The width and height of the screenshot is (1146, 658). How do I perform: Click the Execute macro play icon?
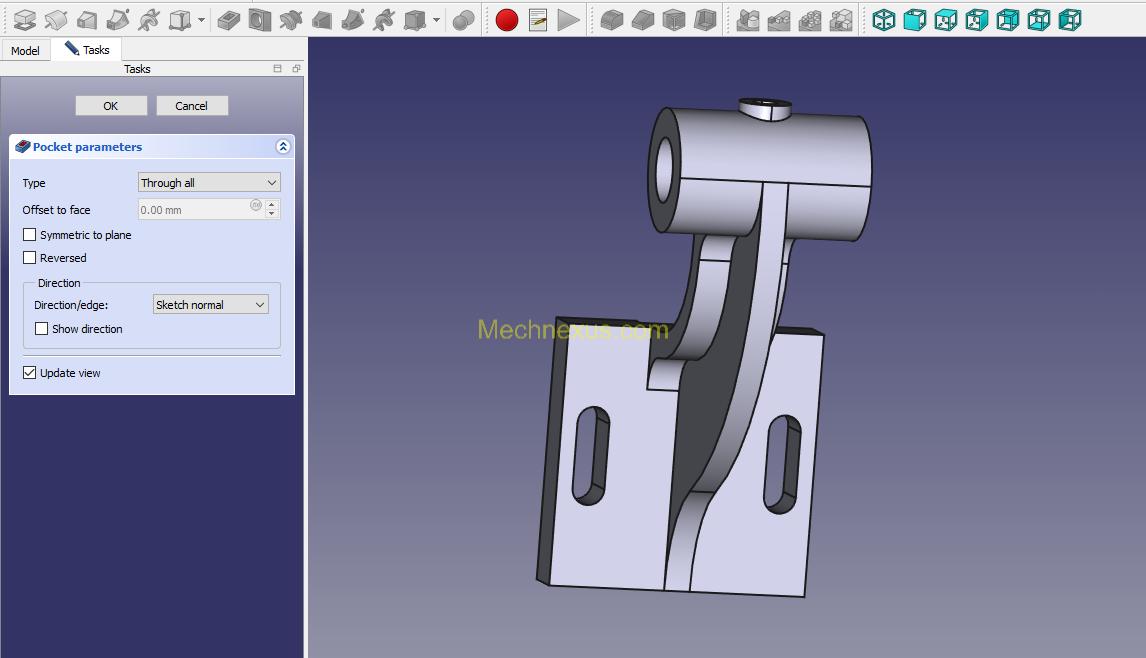pyautogui.click(x=568, y=20)
